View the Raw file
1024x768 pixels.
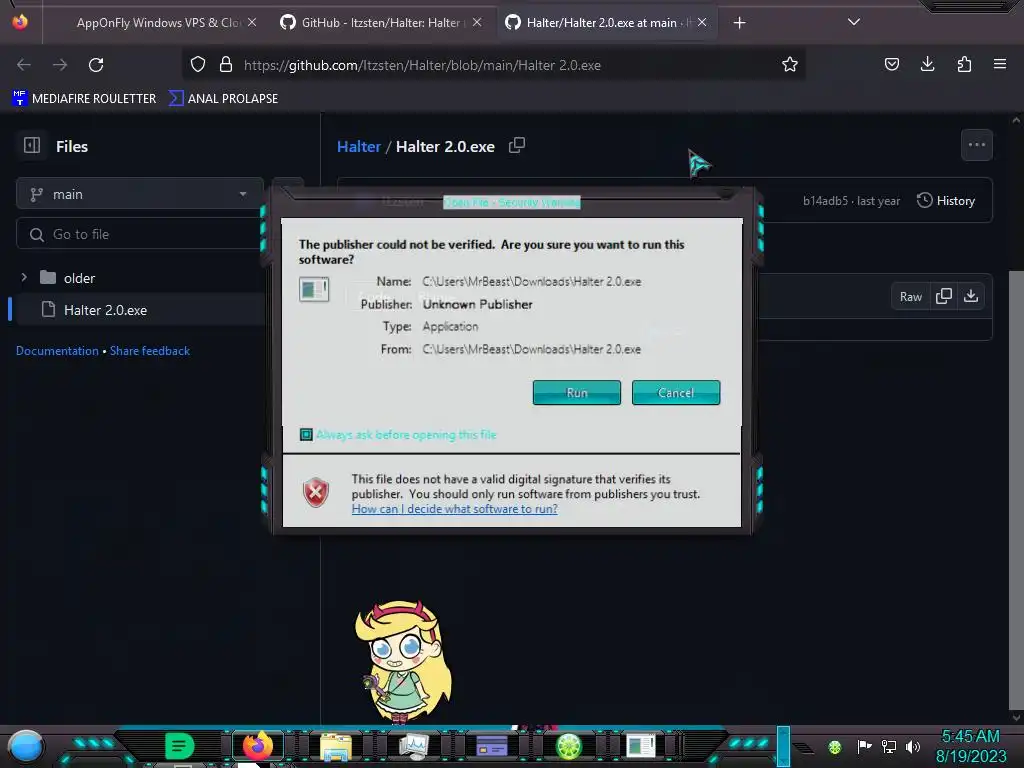910,296
